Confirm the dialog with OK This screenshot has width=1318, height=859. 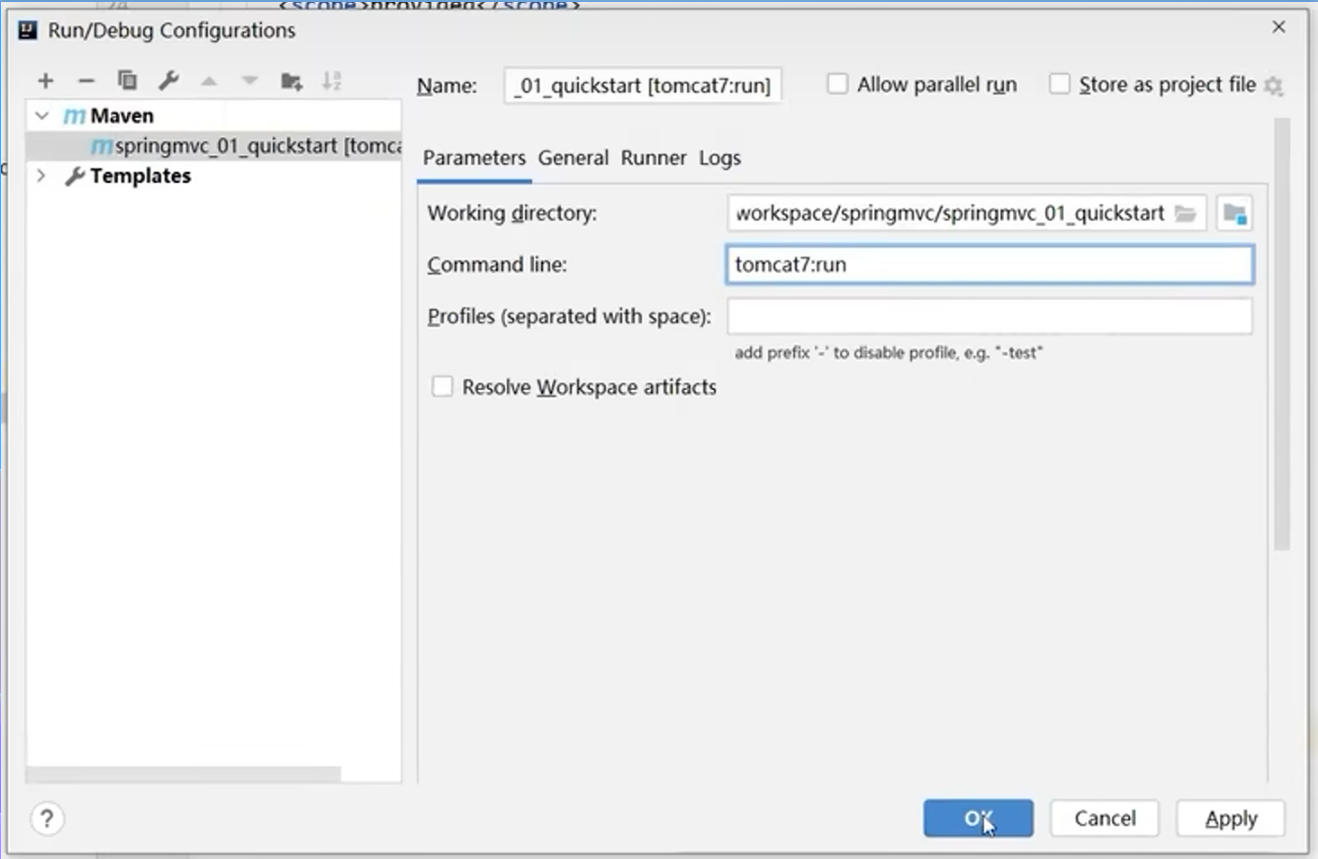978,818
